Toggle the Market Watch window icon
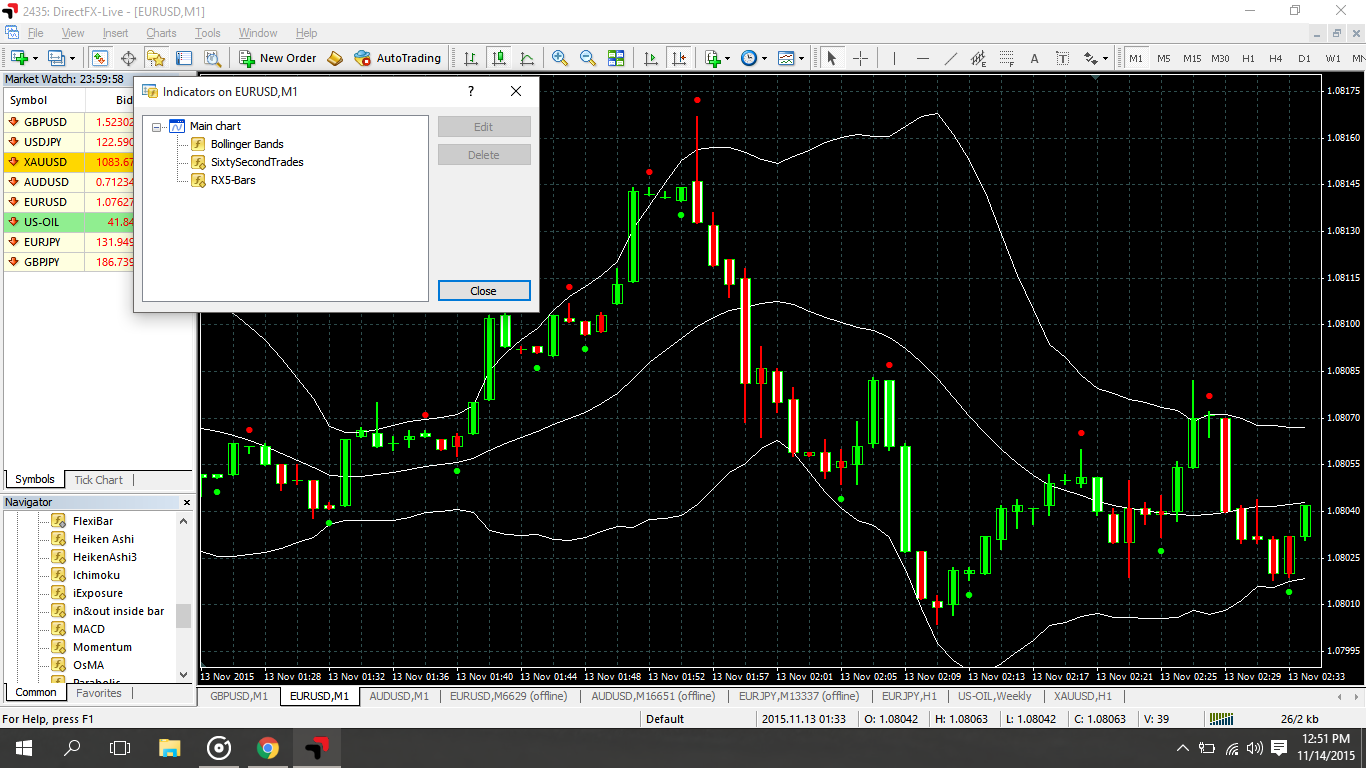The image size is (1366, 768). [100, 58]
